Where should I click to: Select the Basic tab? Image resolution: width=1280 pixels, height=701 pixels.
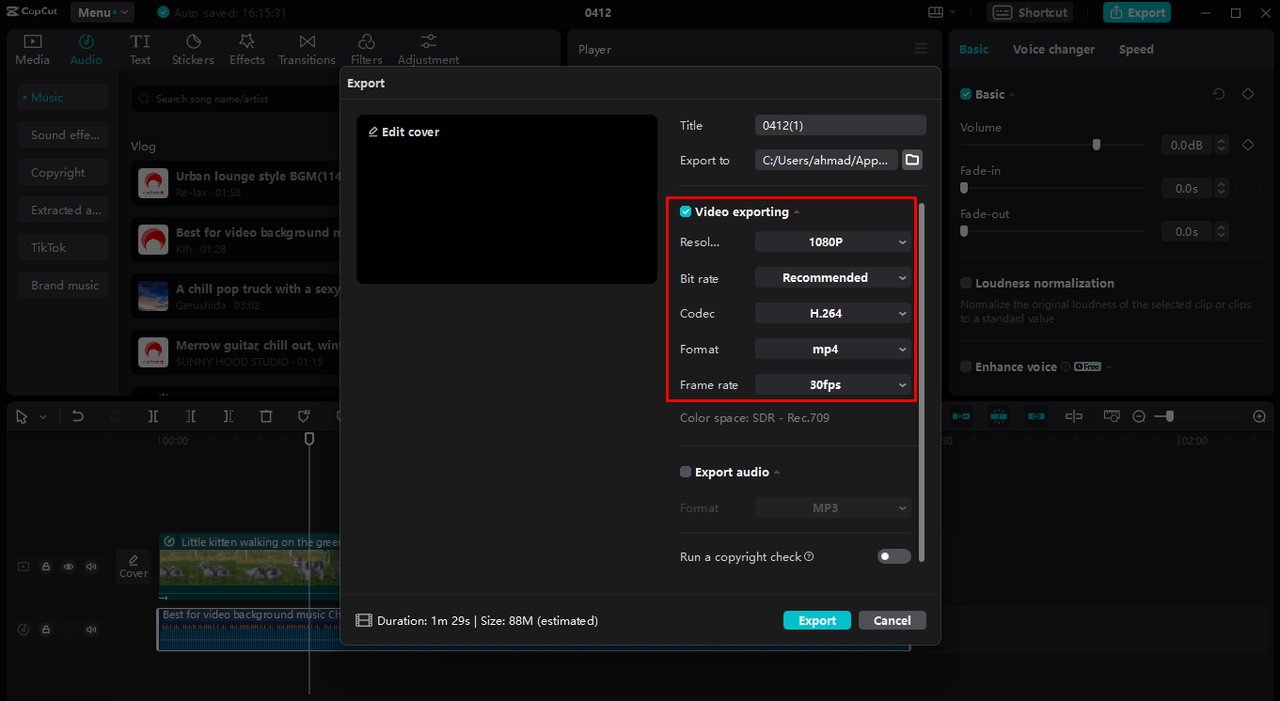pos(974,49)
